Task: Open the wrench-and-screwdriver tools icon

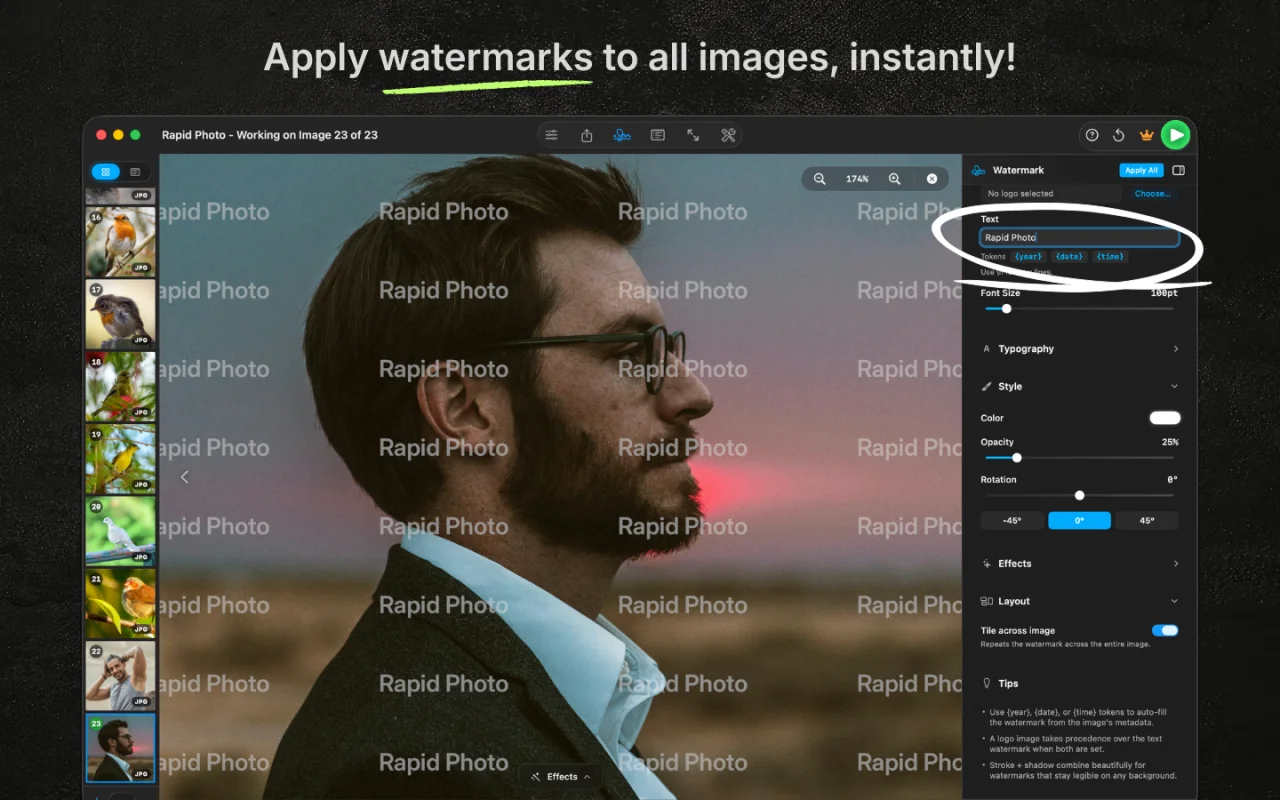Action: tap(728, 135)
